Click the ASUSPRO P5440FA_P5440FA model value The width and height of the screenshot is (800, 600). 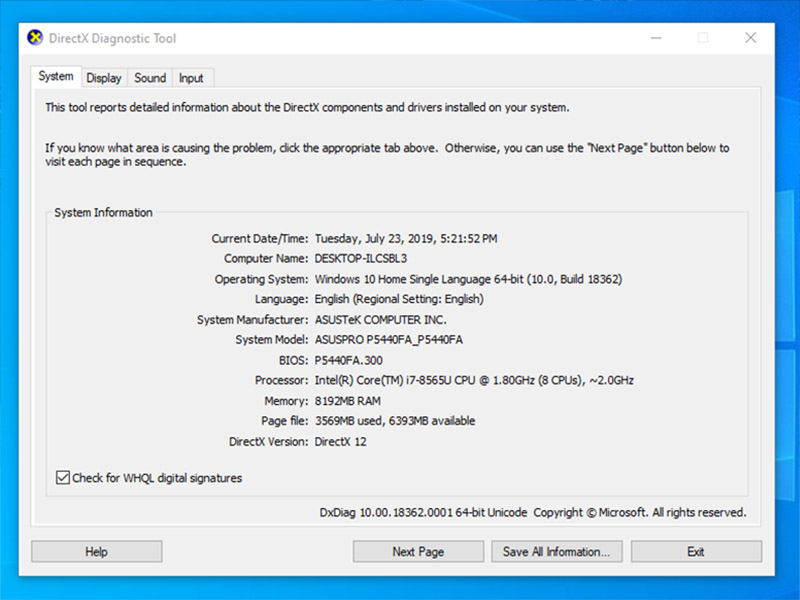(389, 340)
